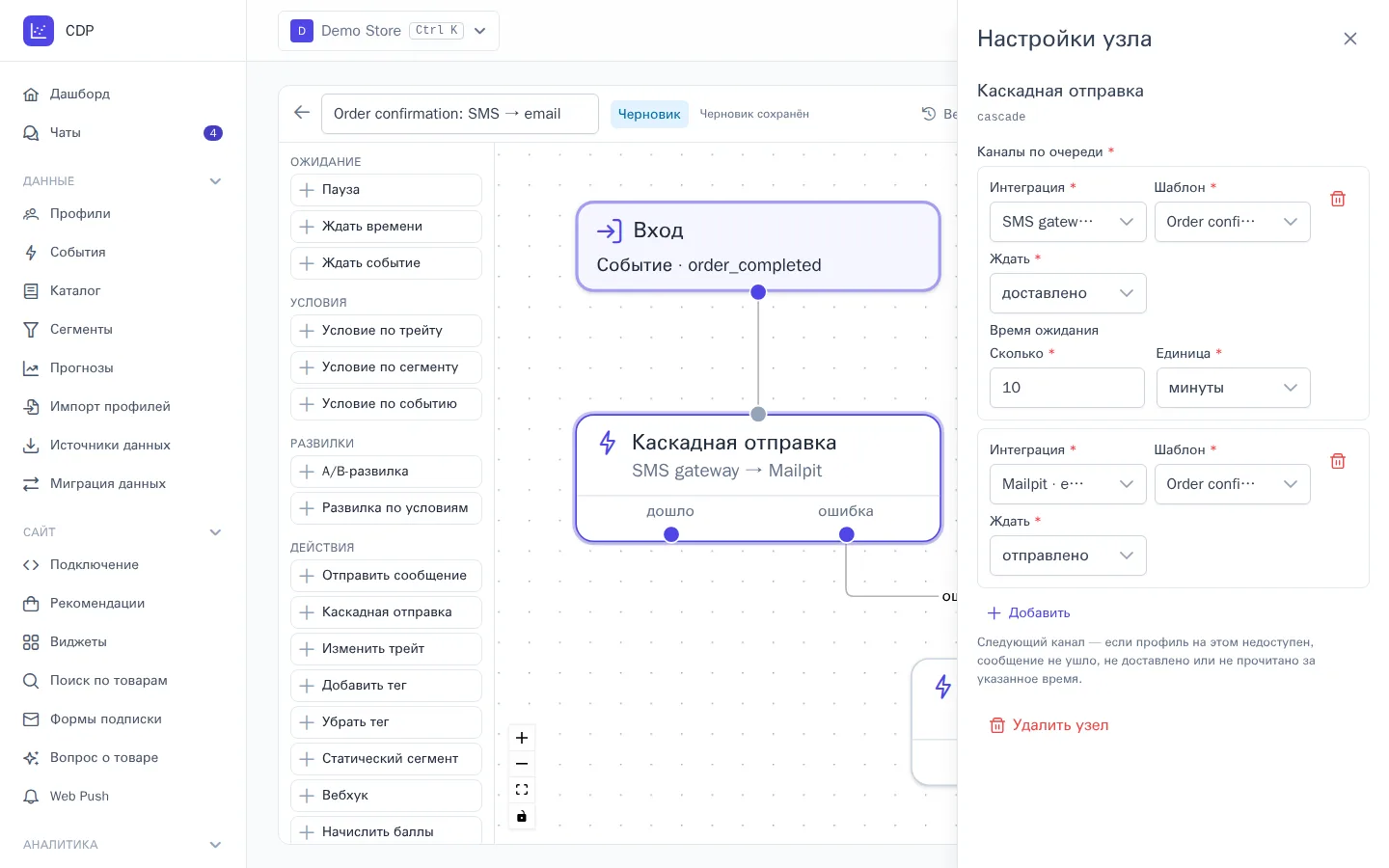The height and width of the screenshot is (868, 1389).
Task: Click the journey name input field
Action: coord(460,114)
